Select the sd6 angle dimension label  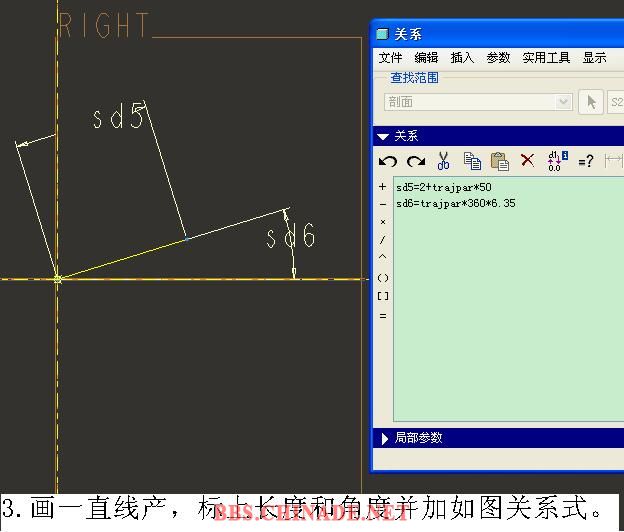(291, 236)
